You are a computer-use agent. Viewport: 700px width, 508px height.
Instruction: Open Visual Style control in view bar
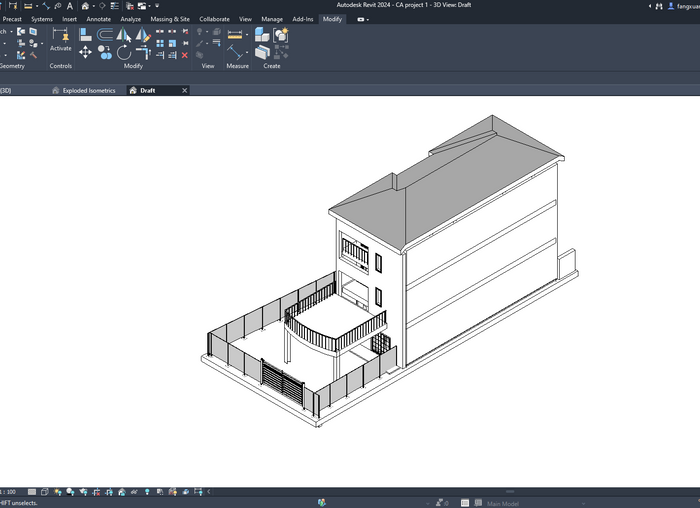pyautogui.click(x=45, y=492)
